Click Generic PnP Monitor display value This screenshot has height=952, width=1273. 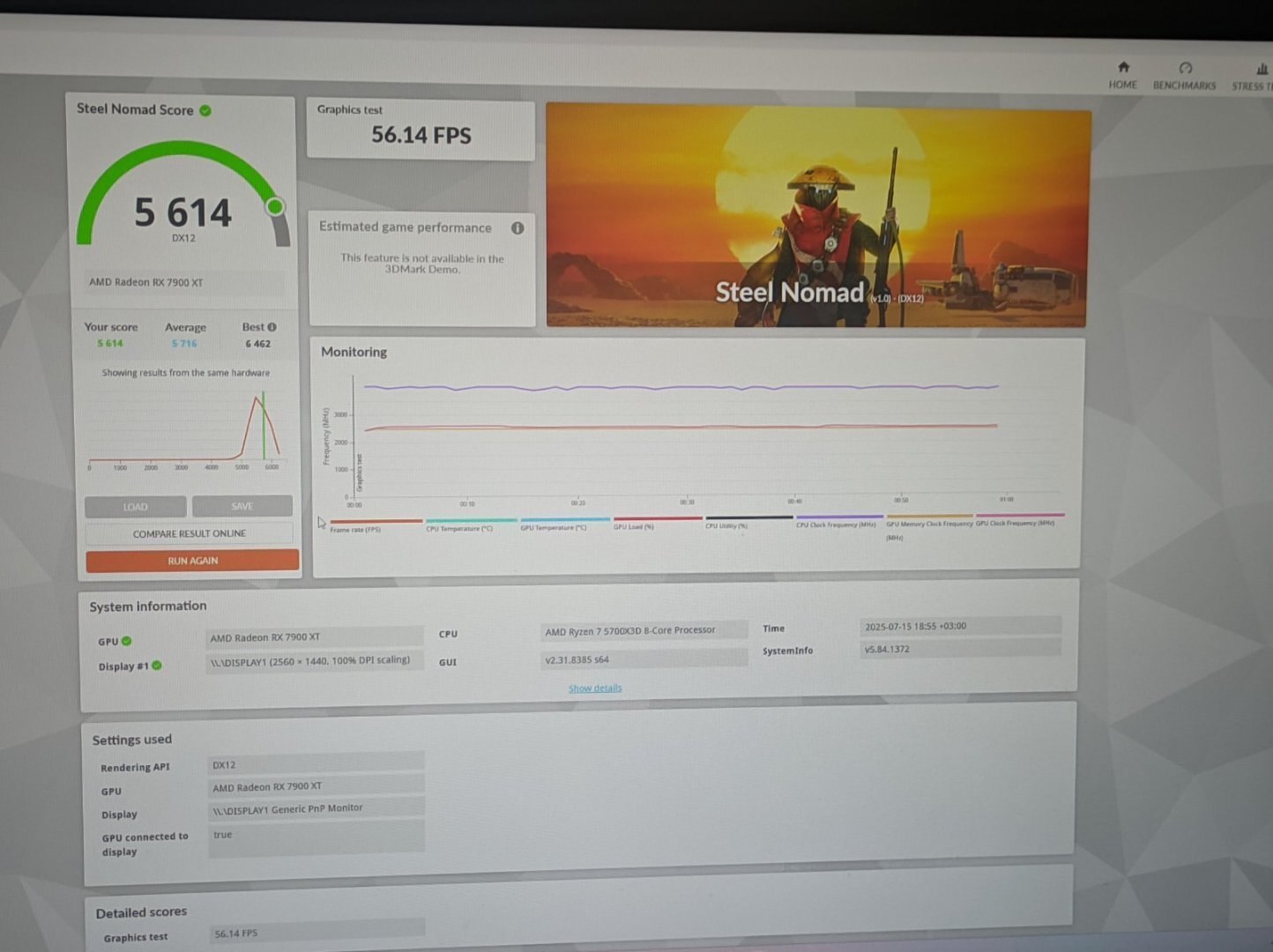pos(316,807)
